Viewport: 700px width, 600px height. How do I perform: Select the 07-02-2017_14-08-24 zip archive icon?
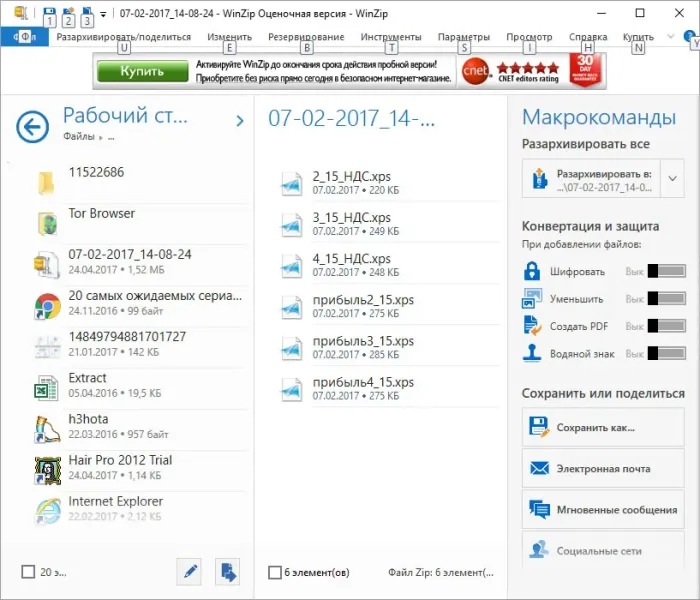(x=47, y=265)
